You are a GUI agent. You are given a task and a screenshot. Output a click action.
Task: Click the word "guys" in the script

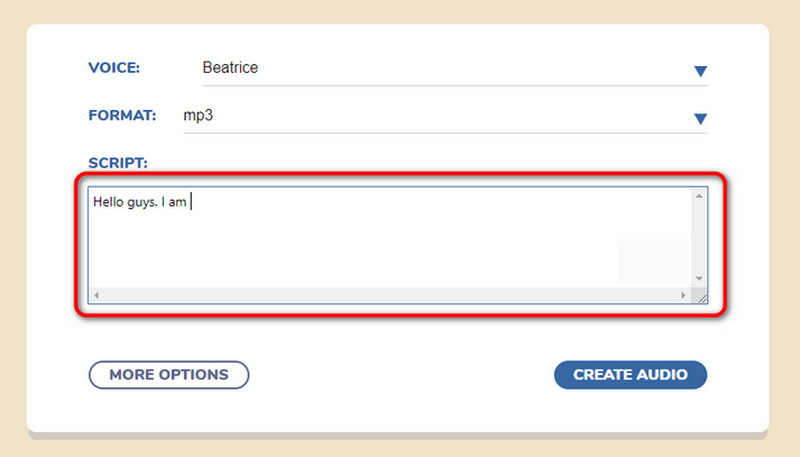pyautogui.click(x=142, y=202)
